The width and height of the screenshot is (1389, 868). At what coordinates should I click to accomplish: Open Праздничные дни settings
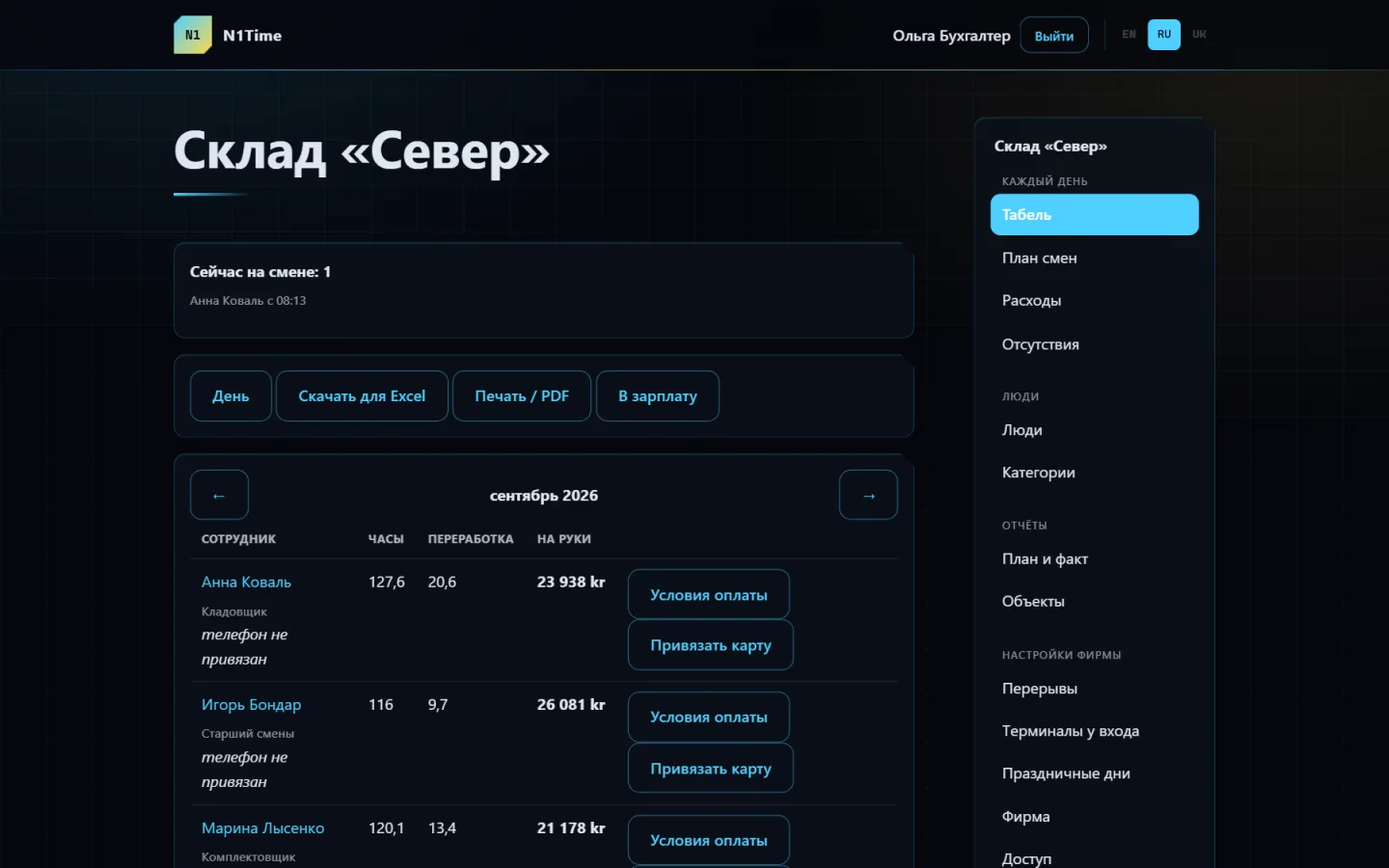tap(1095, 773)
